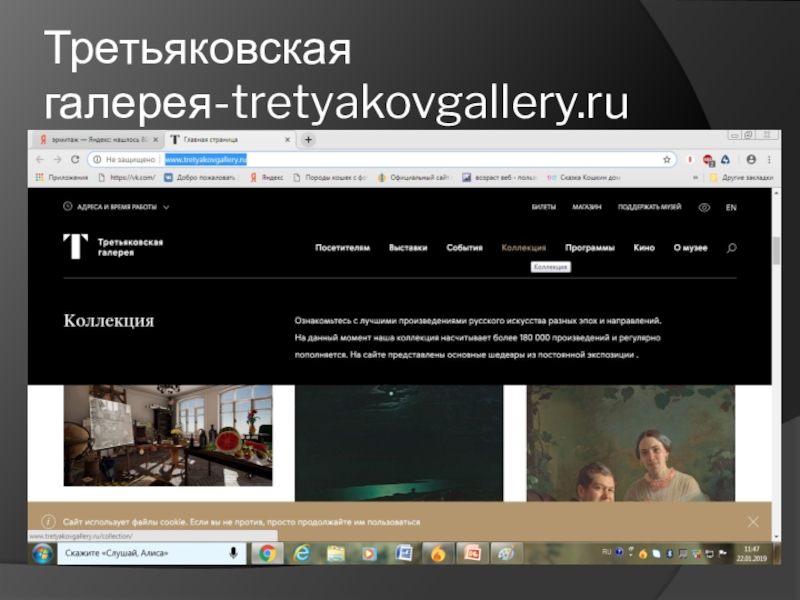Click the browser forward arrow
This screenshot has width=800, height=600.
pos(57,160)
